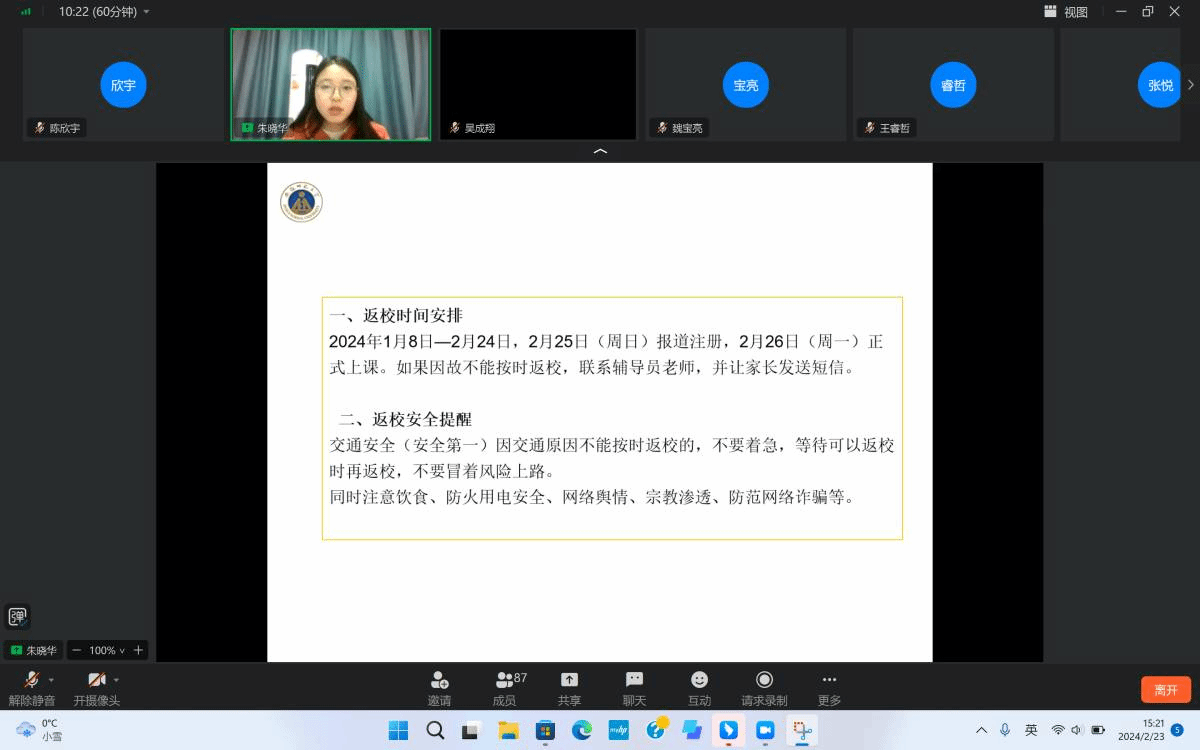Click the 弹 danmaku icon
The height and width of the screenshot is (750, 1200).
18,617
